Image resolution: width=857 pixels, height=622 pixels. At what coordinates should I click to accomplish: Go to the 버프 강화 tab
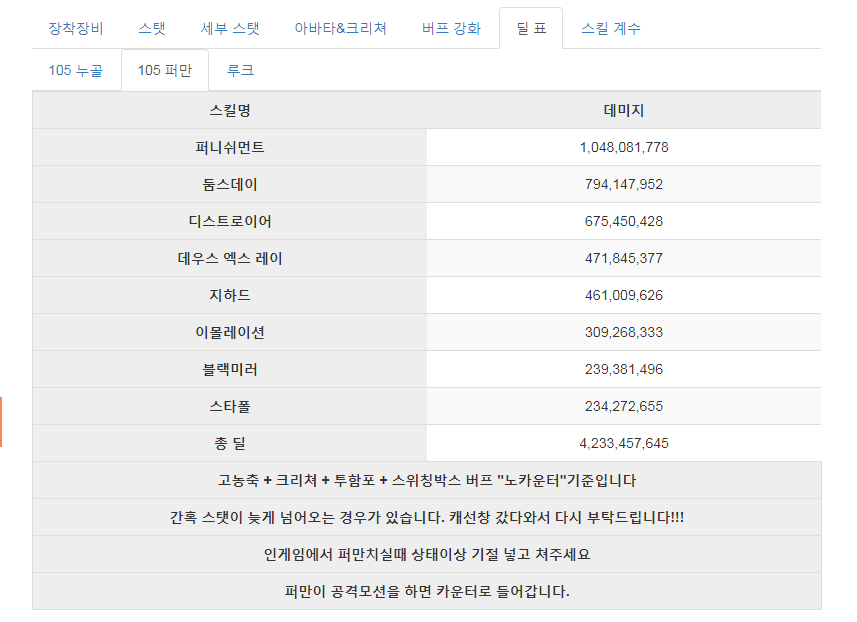coord(451,28)
